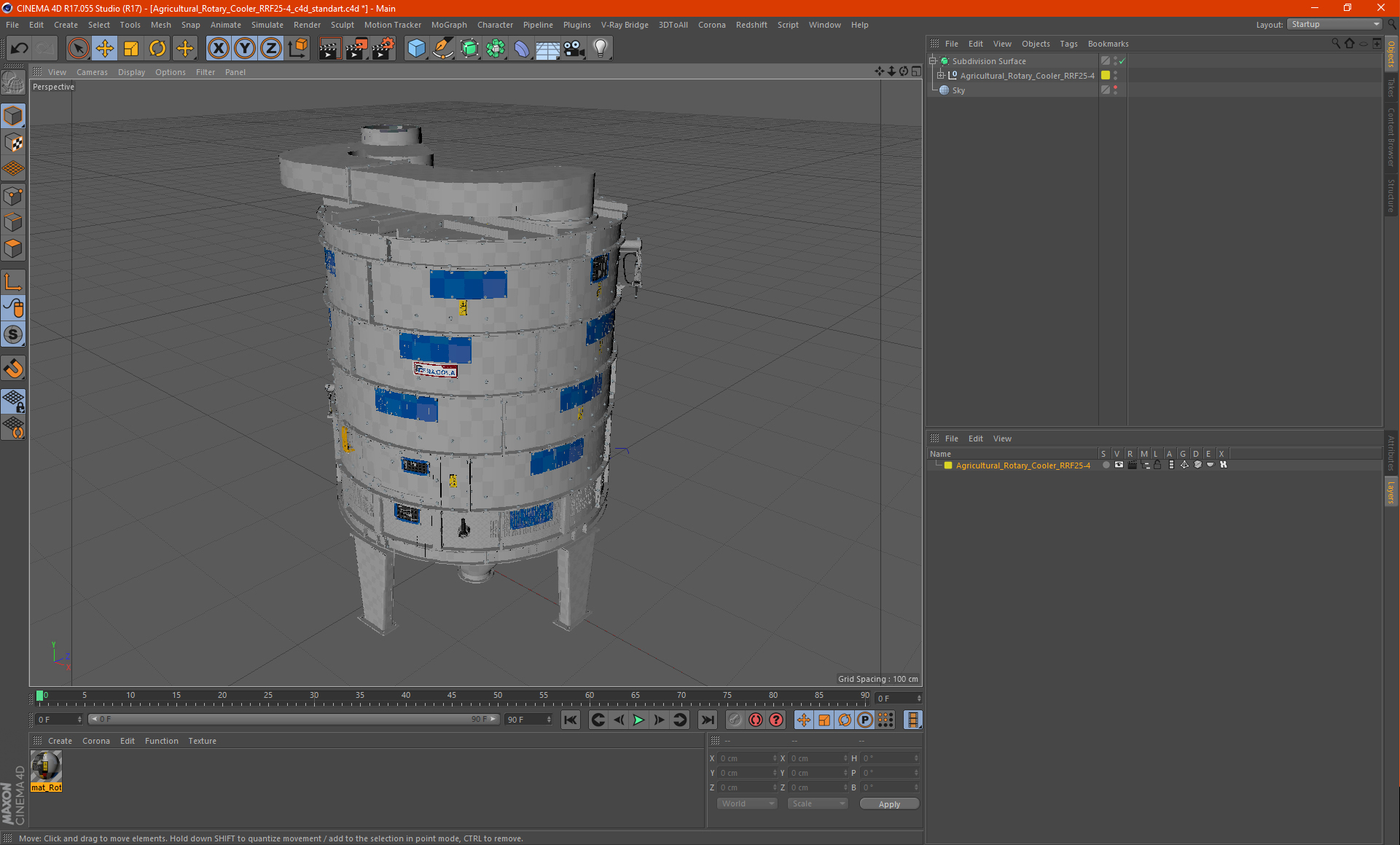Viewport: 1400px width, 845px height.
Task: Click the Undo arrow icon
Action: [x=20, y=49]
